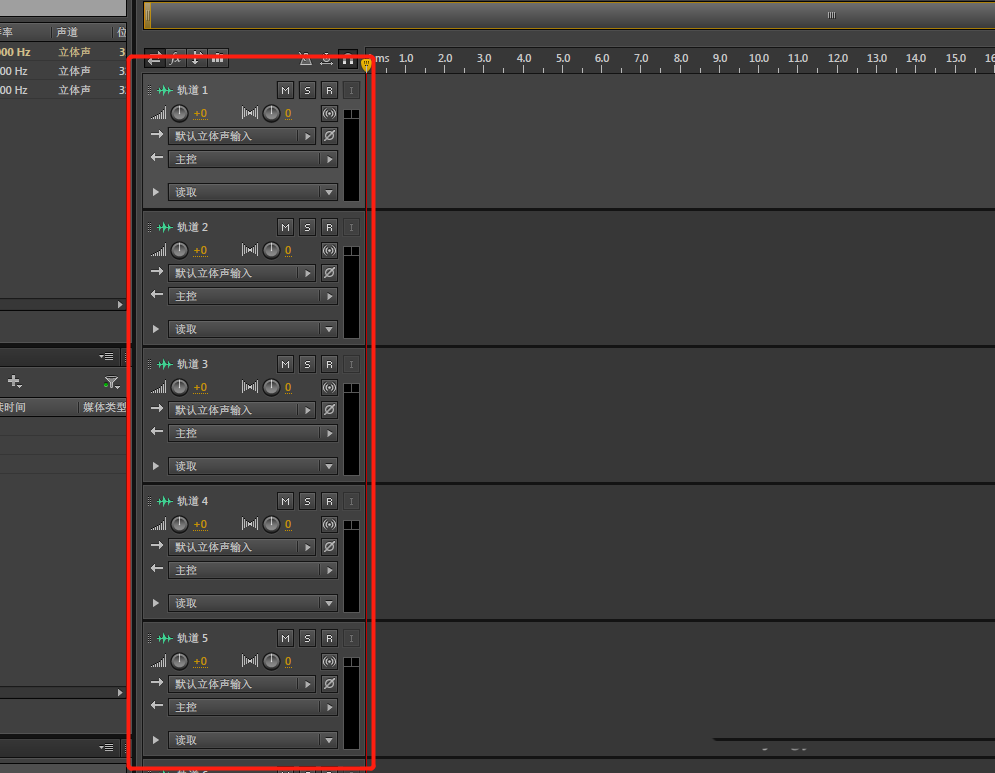Screen dimensions: 995x773
Task: Click the snapping magnet icon above tracks
Action: click(348, 59)
